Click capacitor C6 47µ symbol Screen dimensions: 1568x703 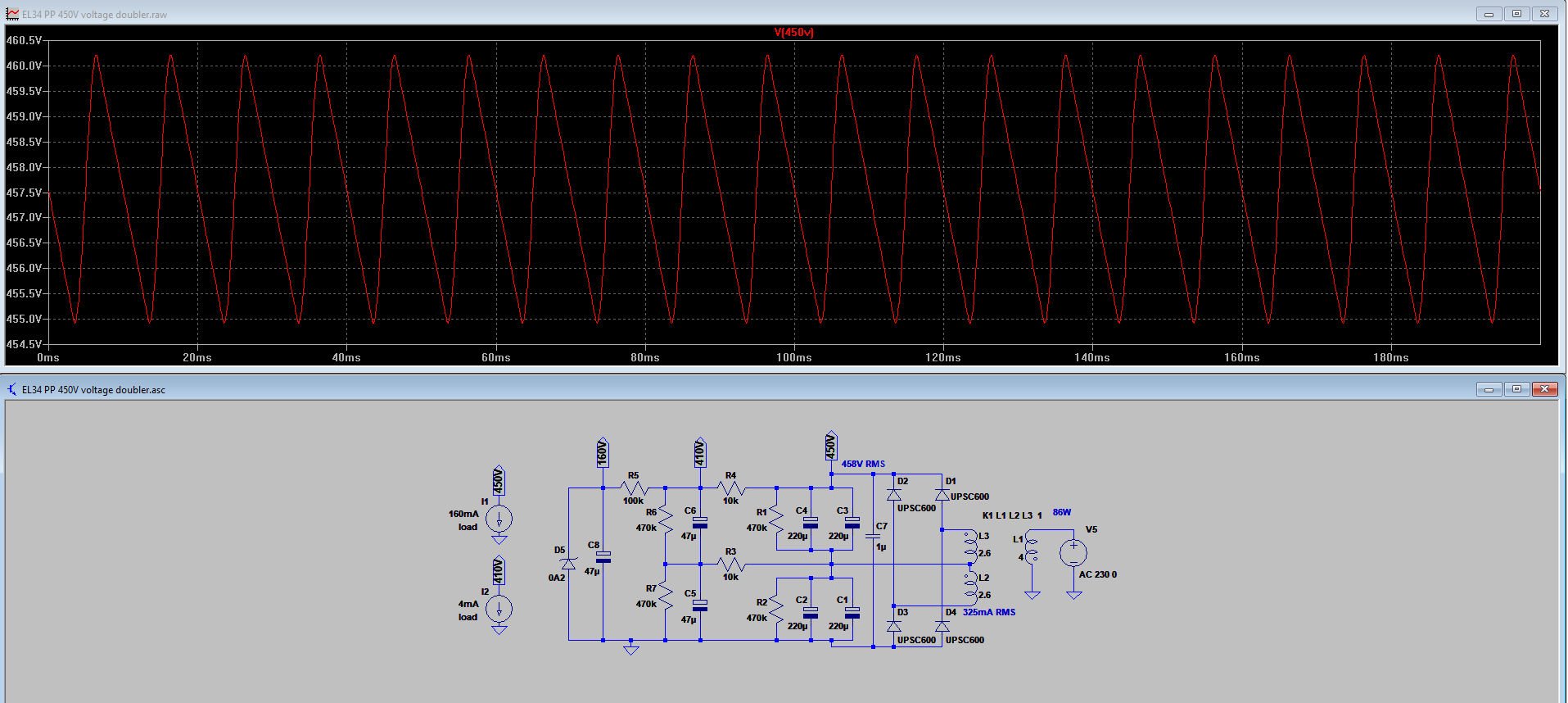[700, 523]
